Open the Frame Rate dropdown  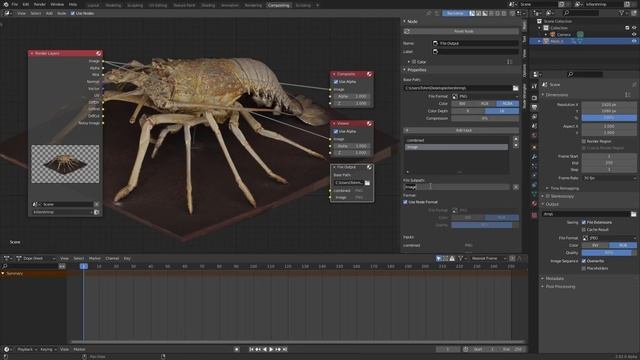click(x=609, y=178)
